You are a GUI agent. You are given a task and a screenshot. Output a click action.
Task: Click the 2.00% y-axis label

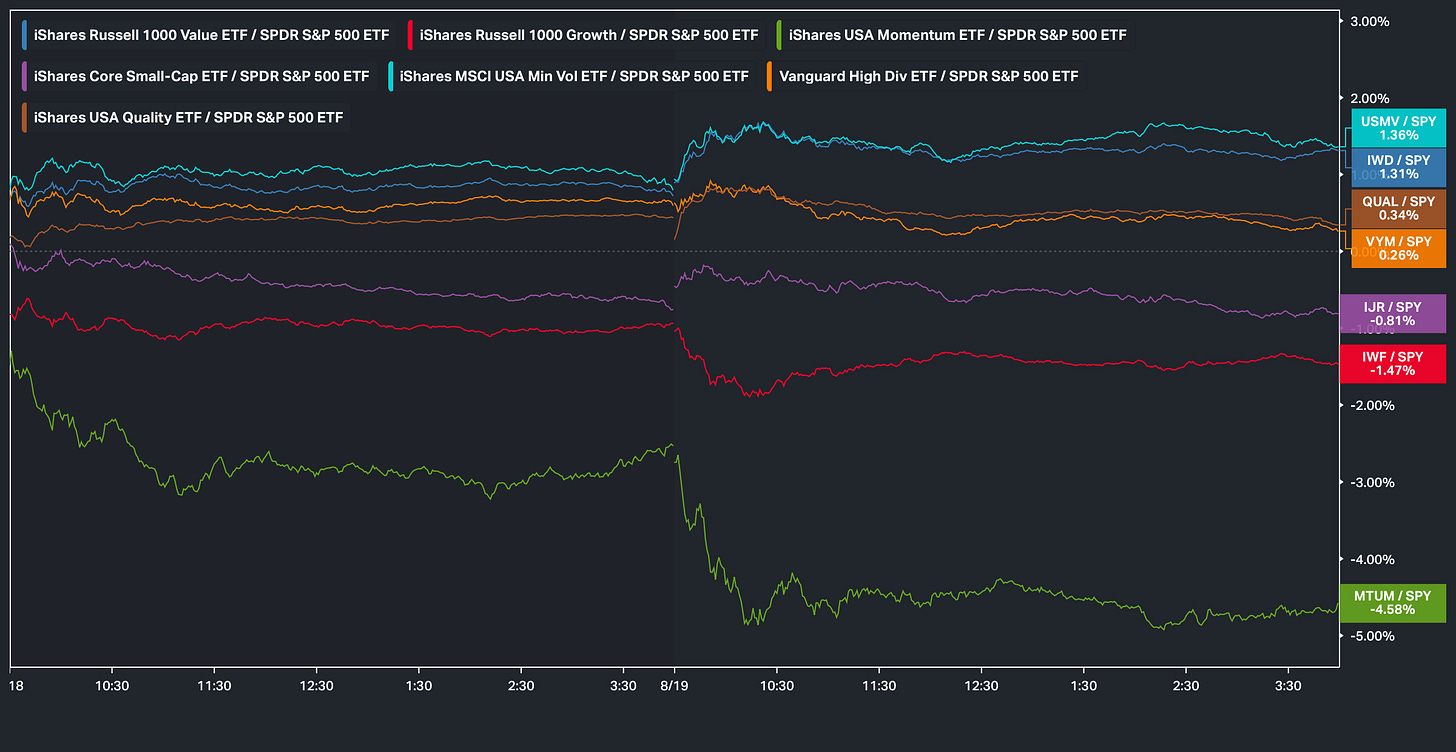pyautogui.click(x=1371, y=98)
